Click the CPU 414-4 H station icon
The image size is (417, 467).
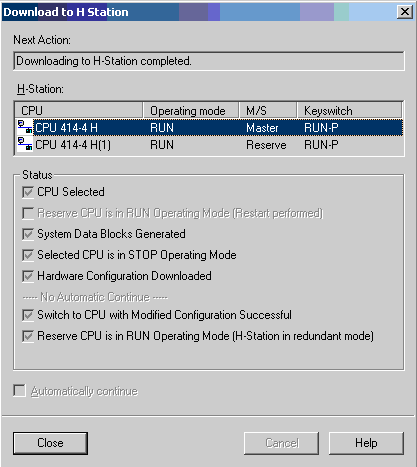(25, 127)
